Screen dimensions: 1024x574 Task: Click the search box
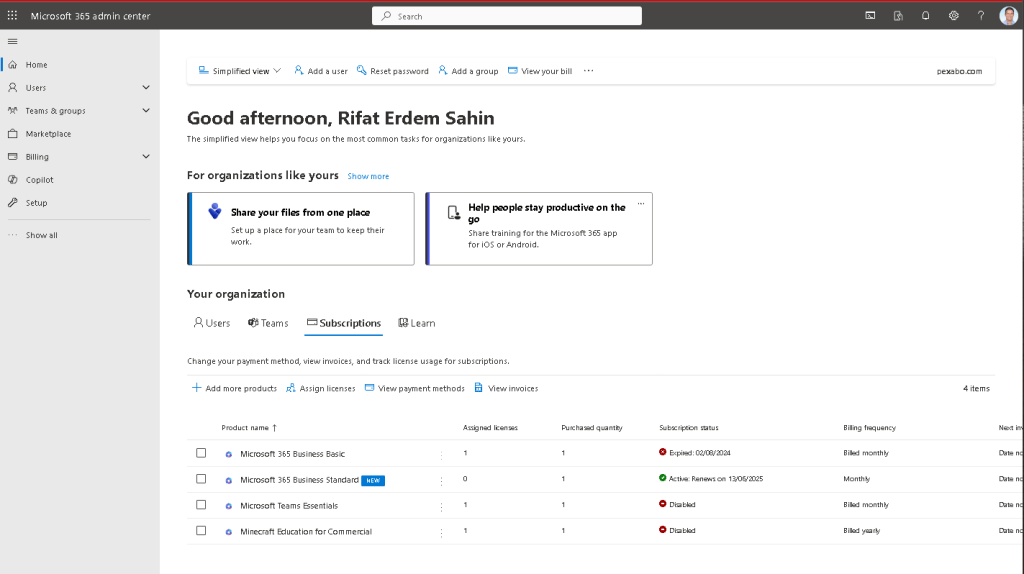(x=507, y=16)
